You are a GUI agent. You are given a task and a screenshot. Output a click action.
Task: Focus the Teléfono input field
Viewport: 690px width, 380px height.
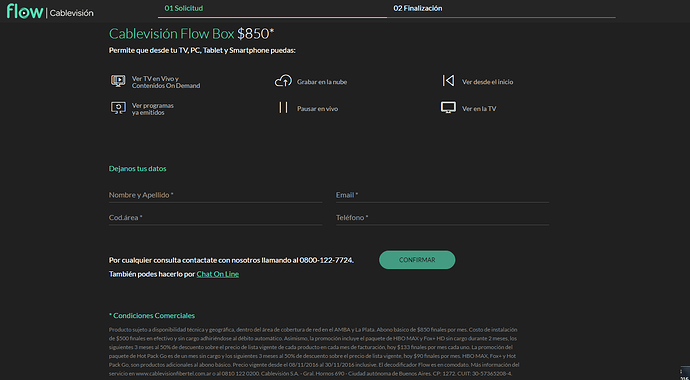click(x=442, y=218)
